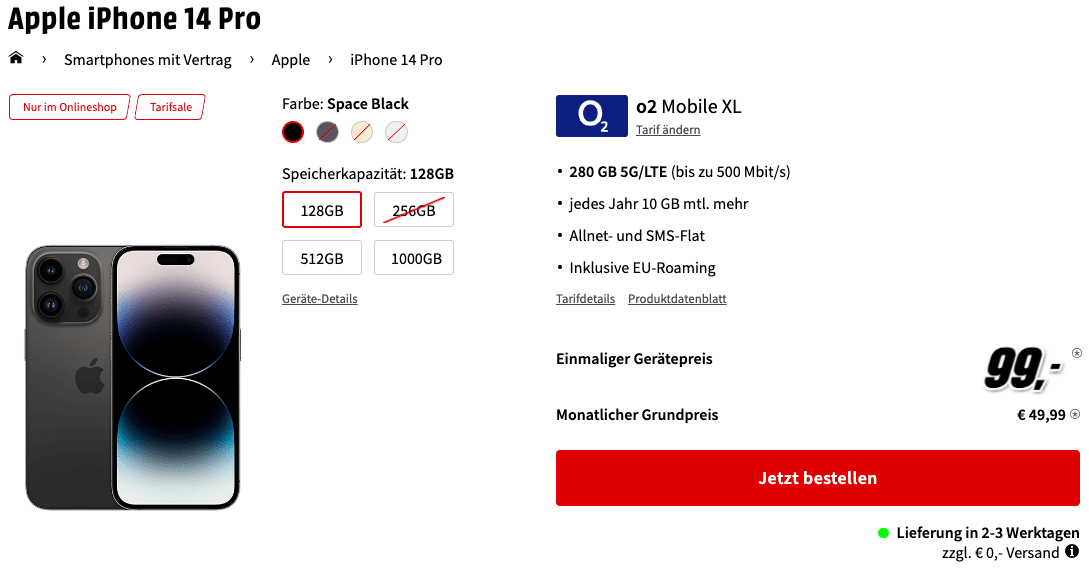Choose 128GB storage option

322,210
